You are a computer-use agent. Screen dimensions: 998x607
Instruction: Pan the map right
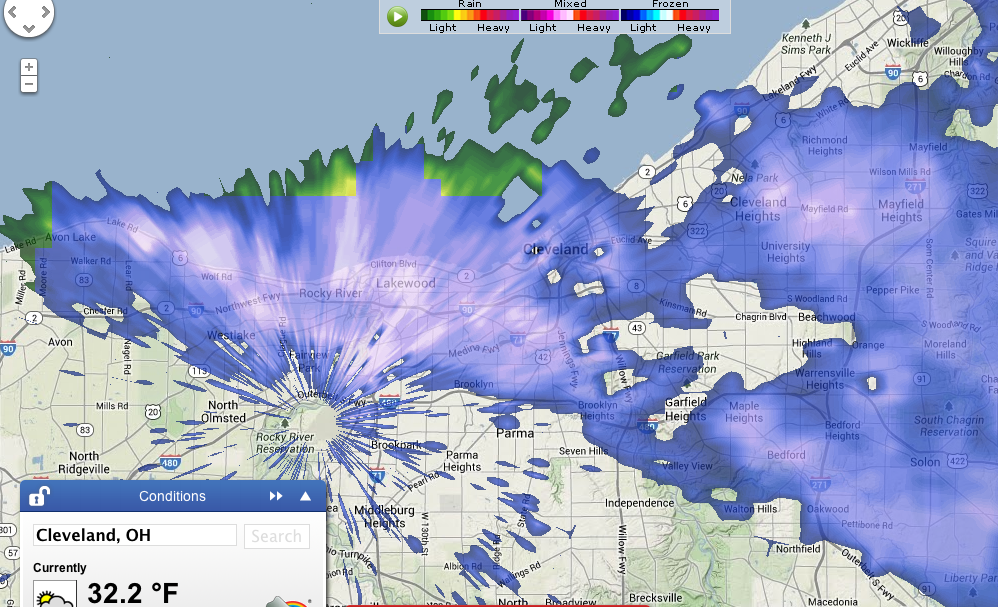pos(45,12)
